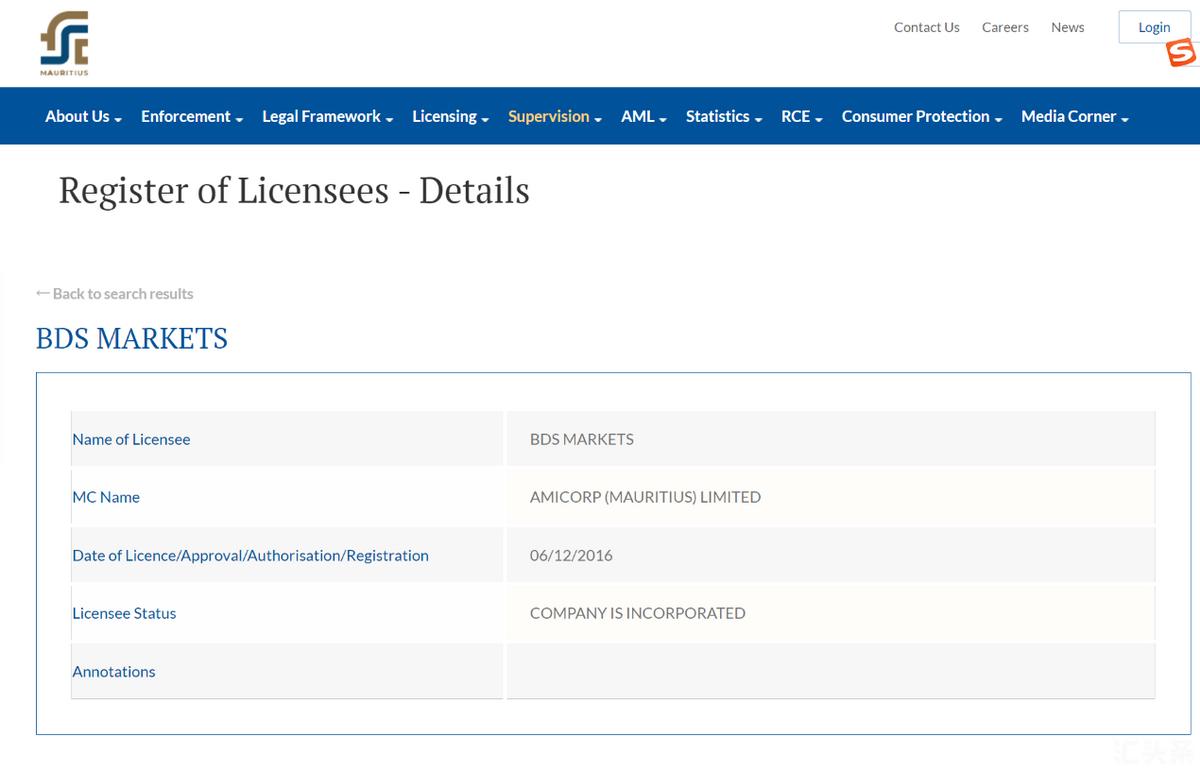
Task: Expand Consumer Protection menu
Action: tap(921, 116)
